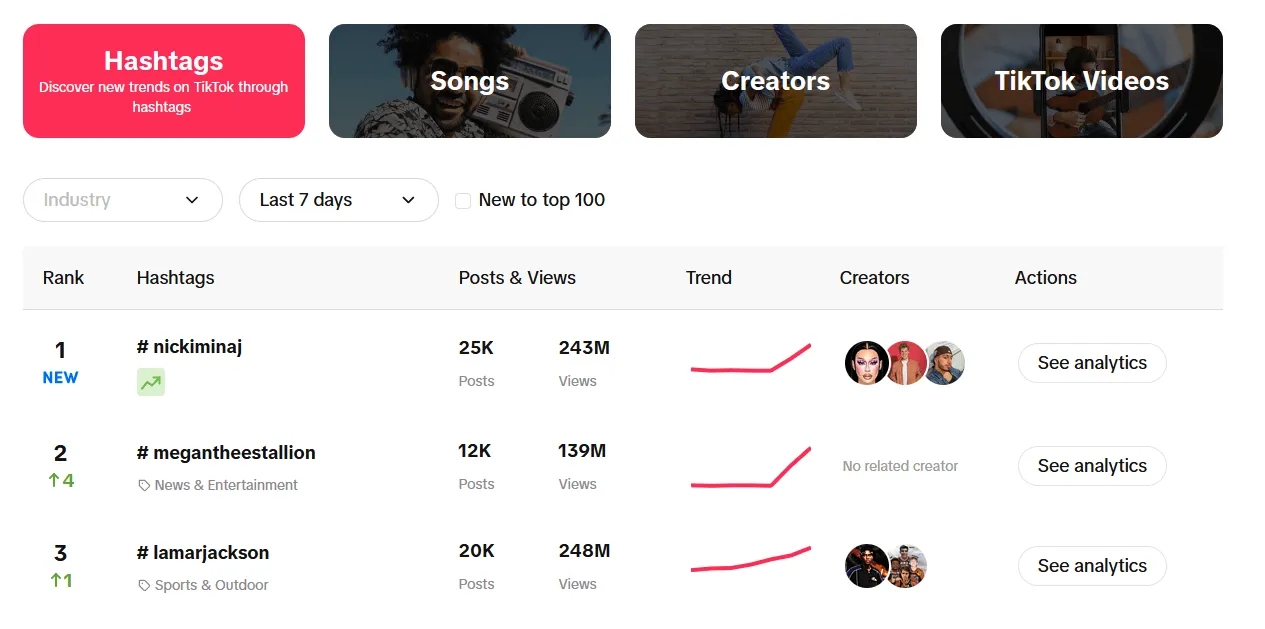This screenshot has width=1265, height=629.
Task: Click the first creator avatar for #nickiminaj
Action: pos(865,363)
